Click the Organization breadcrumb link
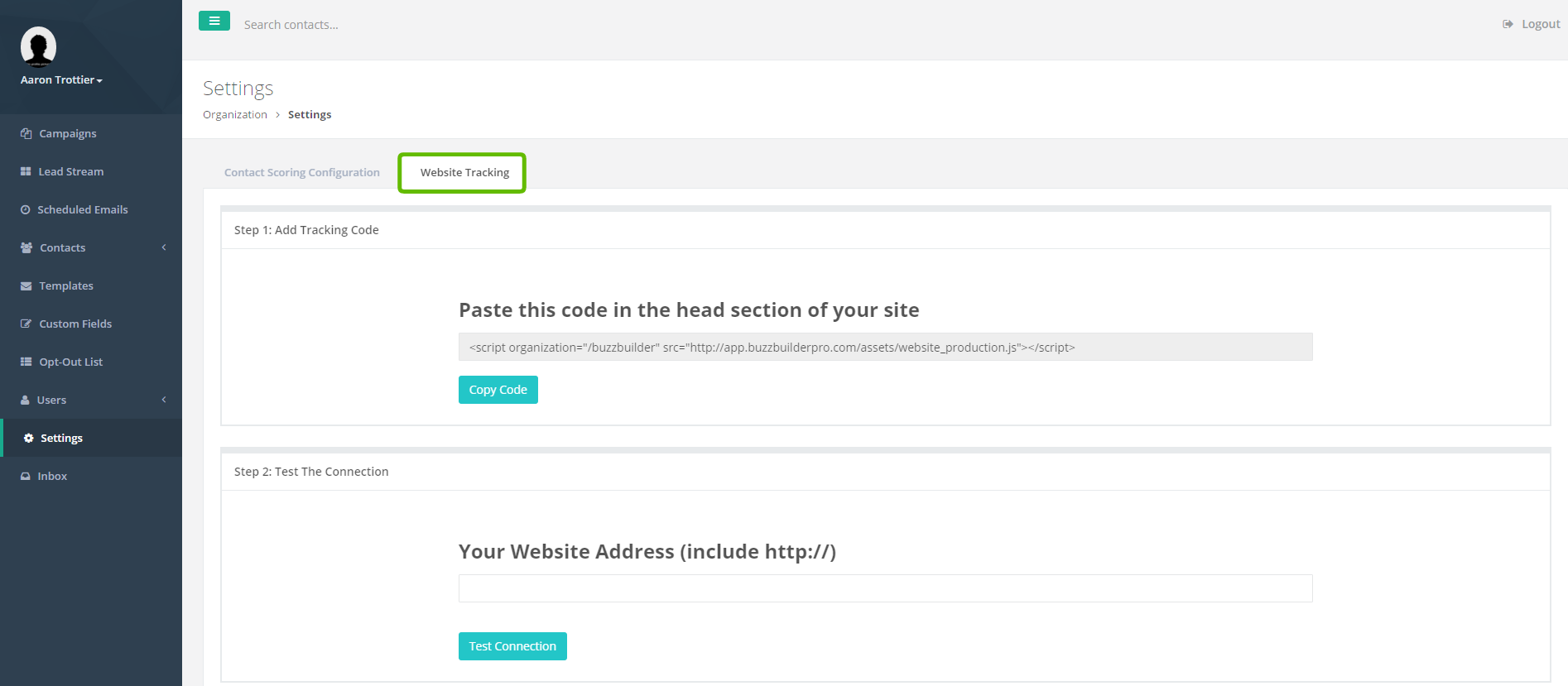The height and width of the screenshot is (686, 1568). tap(235, 114)
